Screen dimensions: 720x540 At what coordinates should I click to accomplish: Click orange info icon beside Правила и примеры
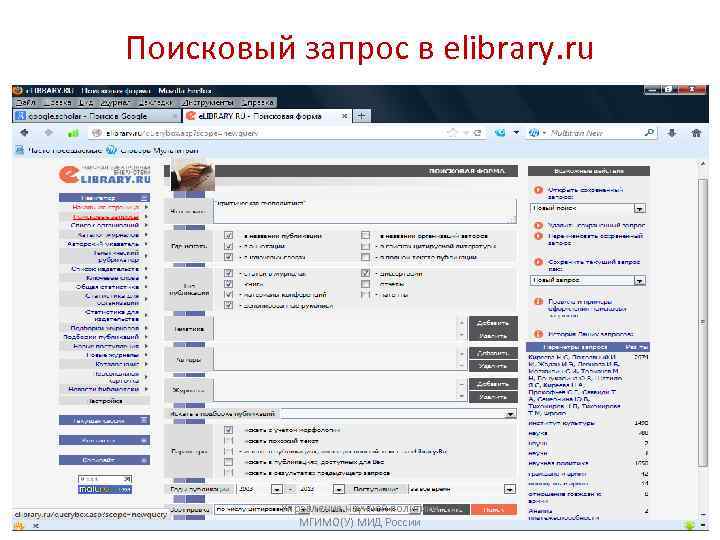[x=538, y=302]
